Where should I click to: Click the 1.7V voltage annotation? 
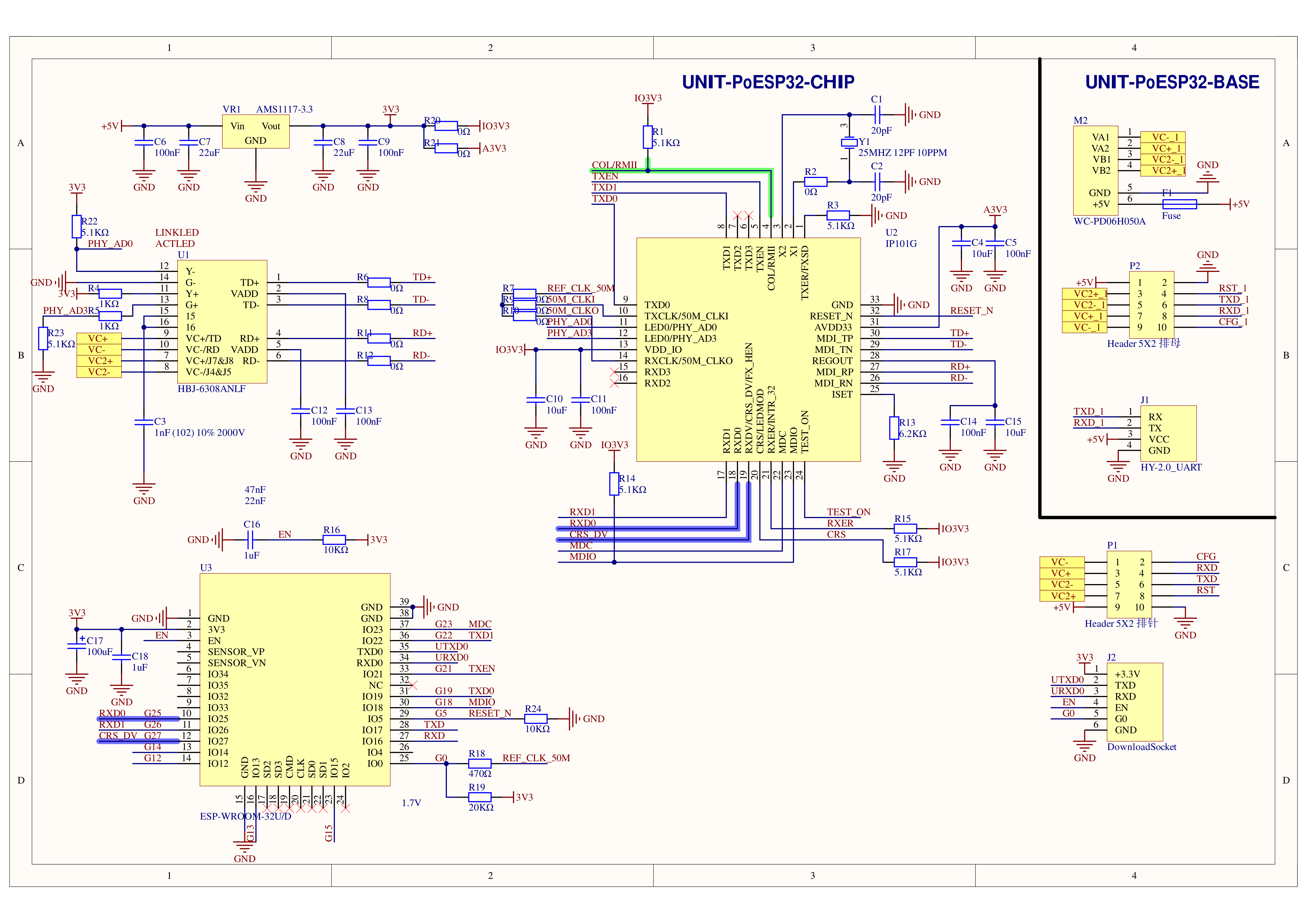(411, 803)
